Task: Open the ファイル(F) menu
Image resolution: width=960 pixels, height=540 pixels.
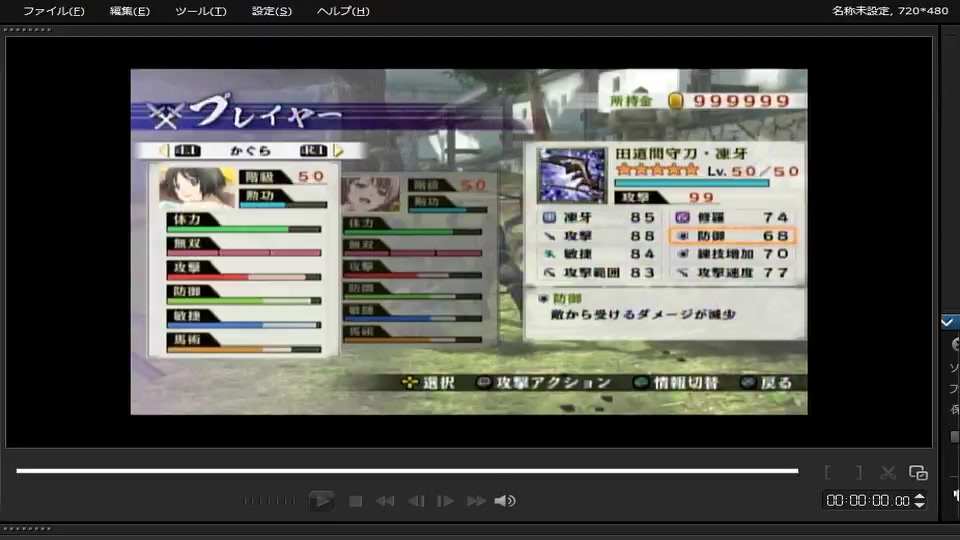Action: tap(54, 11)
